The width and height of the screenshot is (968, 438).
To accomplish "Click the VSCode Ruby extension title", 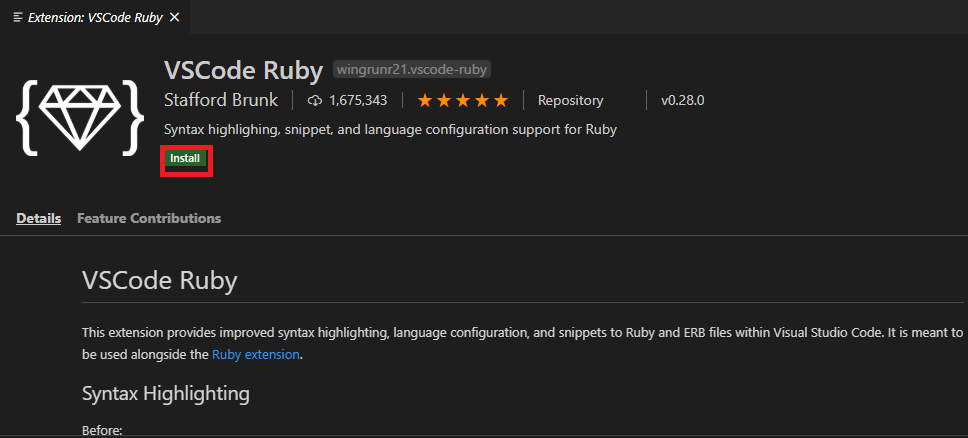I will click(x=243, y=70).
